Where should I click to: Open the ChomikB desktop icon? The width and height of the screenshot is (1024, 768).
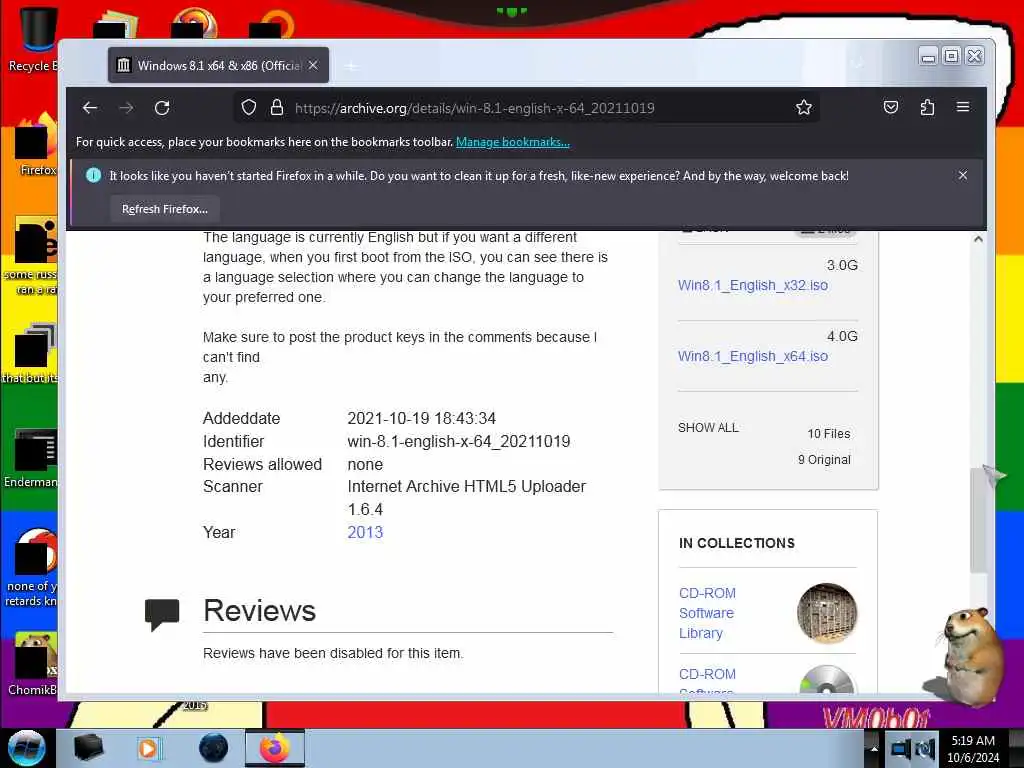click(33, 664)
